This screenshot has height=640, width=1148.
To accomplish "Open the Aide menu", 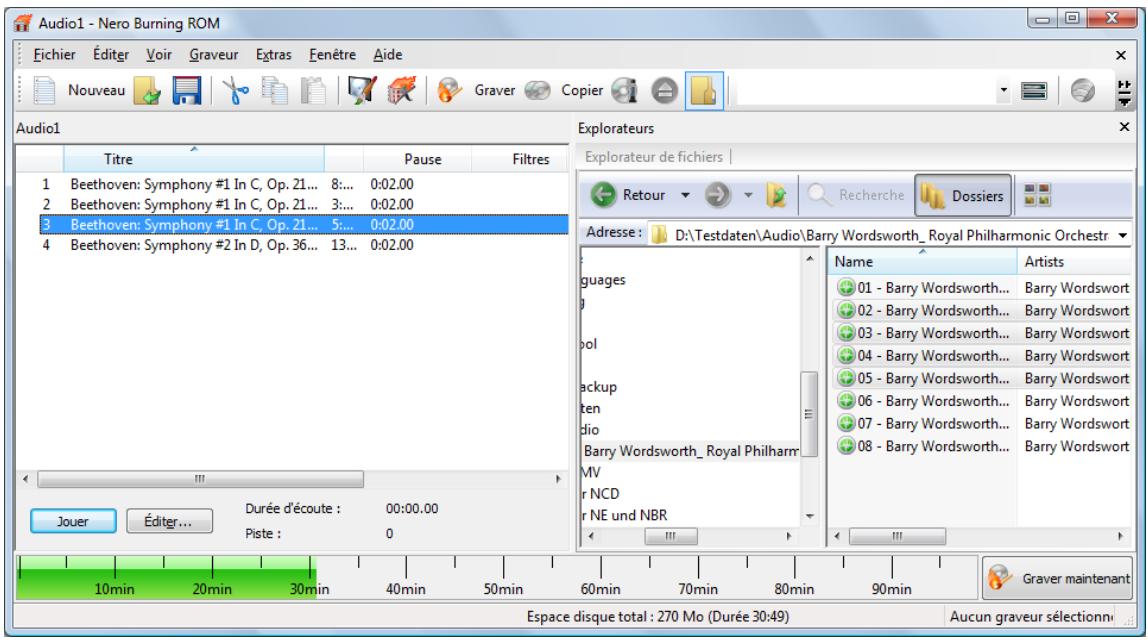I will tap(387, 55).
